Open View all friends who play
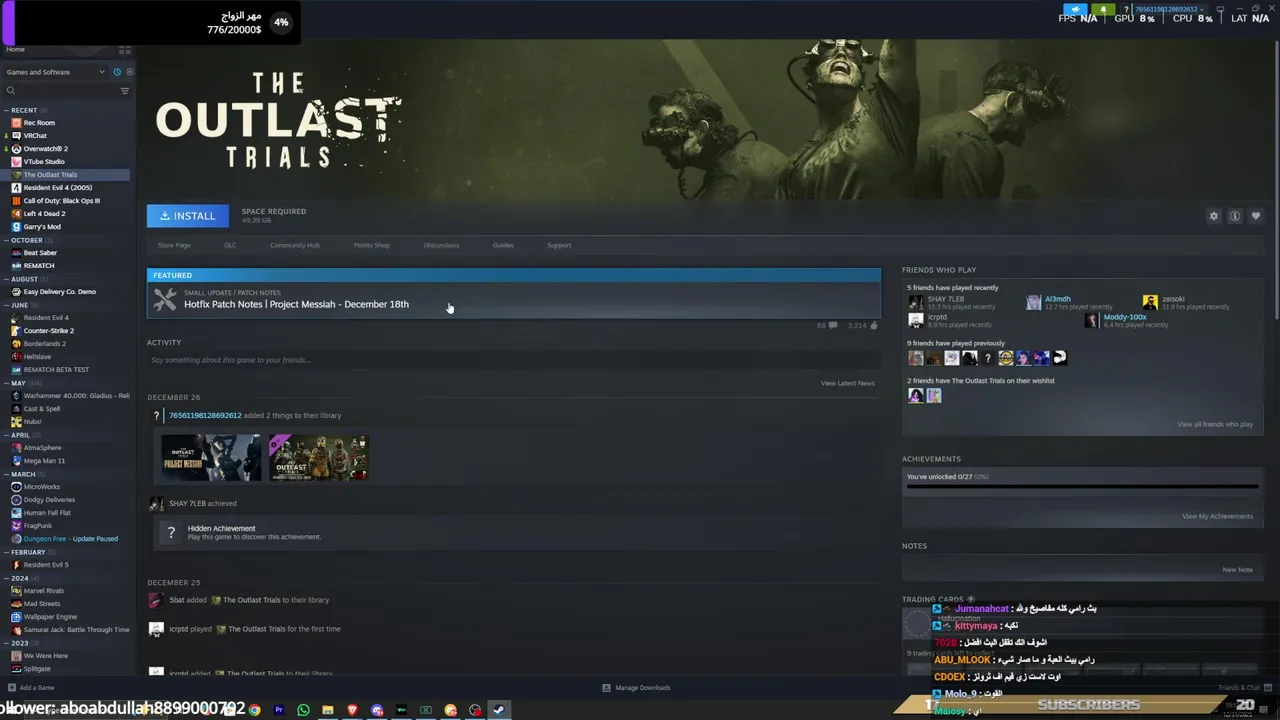 coord(1215,424)
